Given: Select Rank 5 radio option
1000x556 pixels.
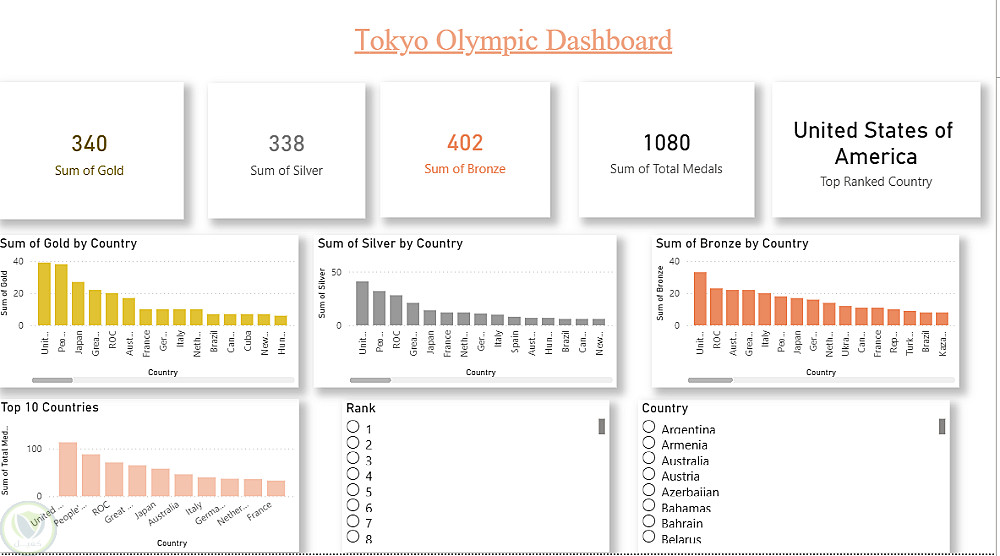Looking at the screenshot, I should [x=353, y=490].
